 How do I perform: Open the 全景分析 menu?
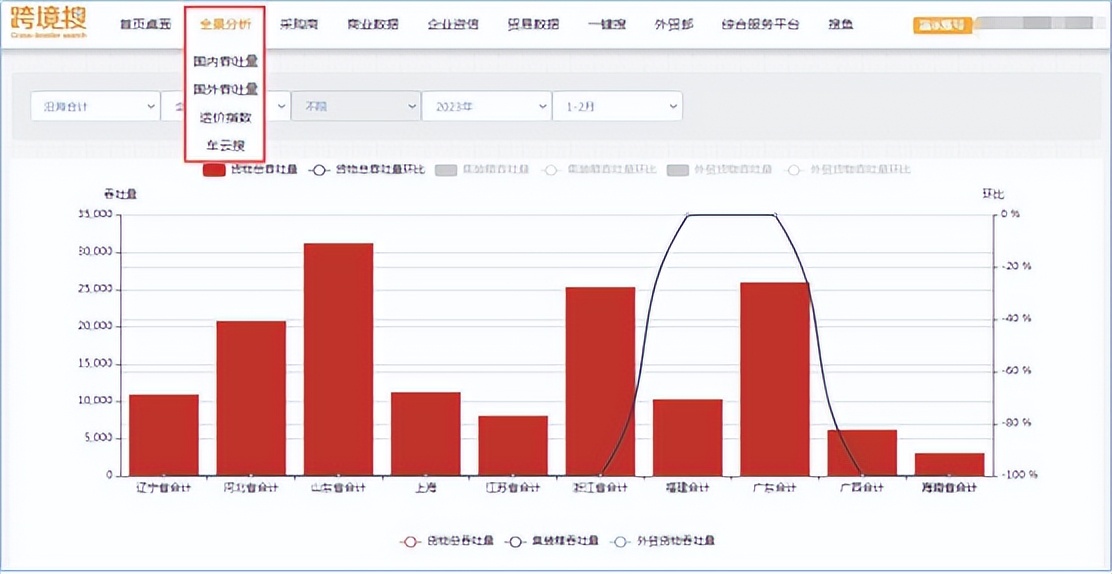(x=225, y=25)
